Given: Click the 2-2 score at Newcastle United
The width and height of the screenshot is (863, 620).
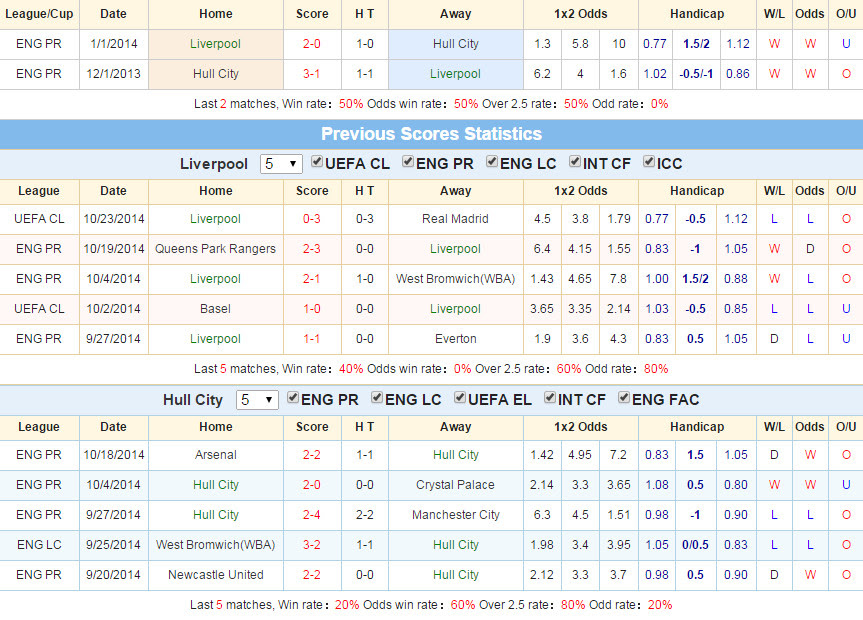Looking at the screenshot, I should click(x=312, y=575).
